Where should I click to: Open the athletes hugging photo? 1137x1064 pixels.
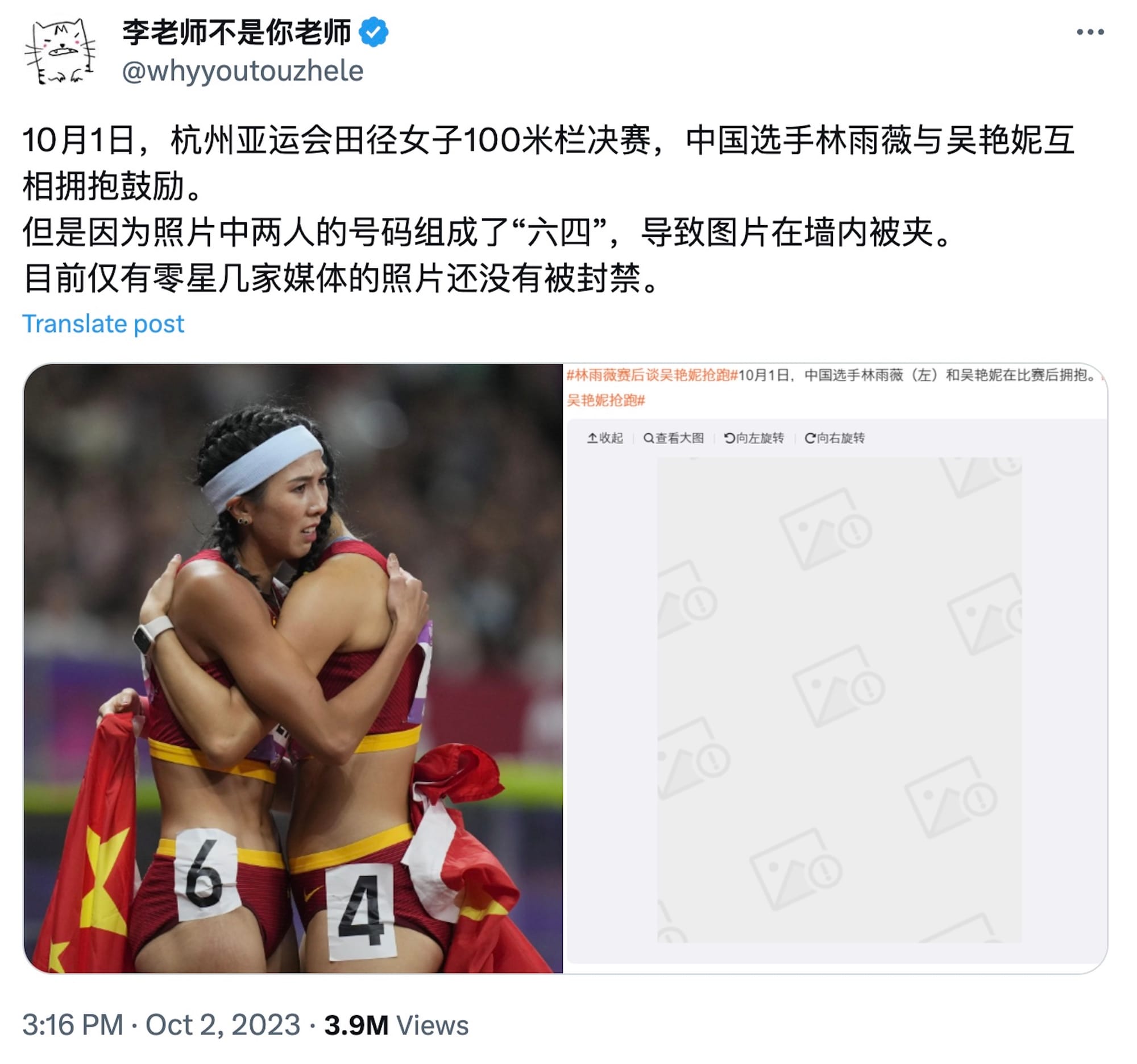(293, 668)
